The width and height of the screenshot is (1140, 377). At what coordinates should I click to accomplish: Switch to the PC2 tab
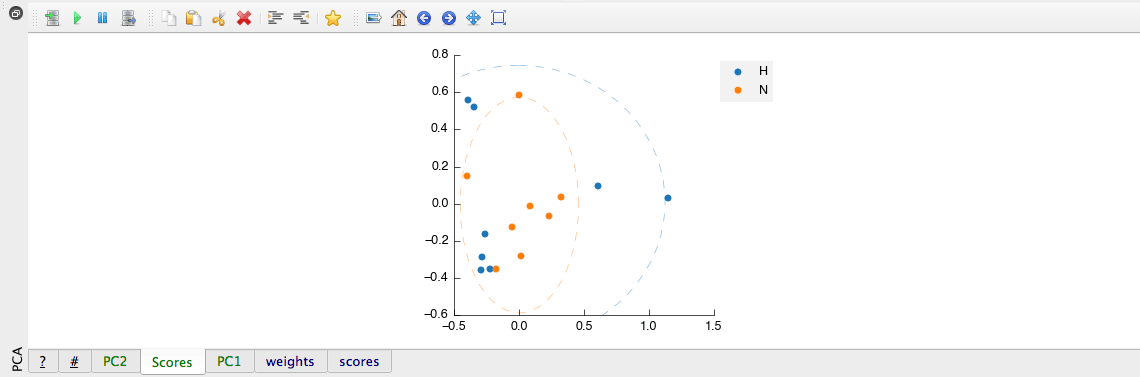(x=115, y=361)
